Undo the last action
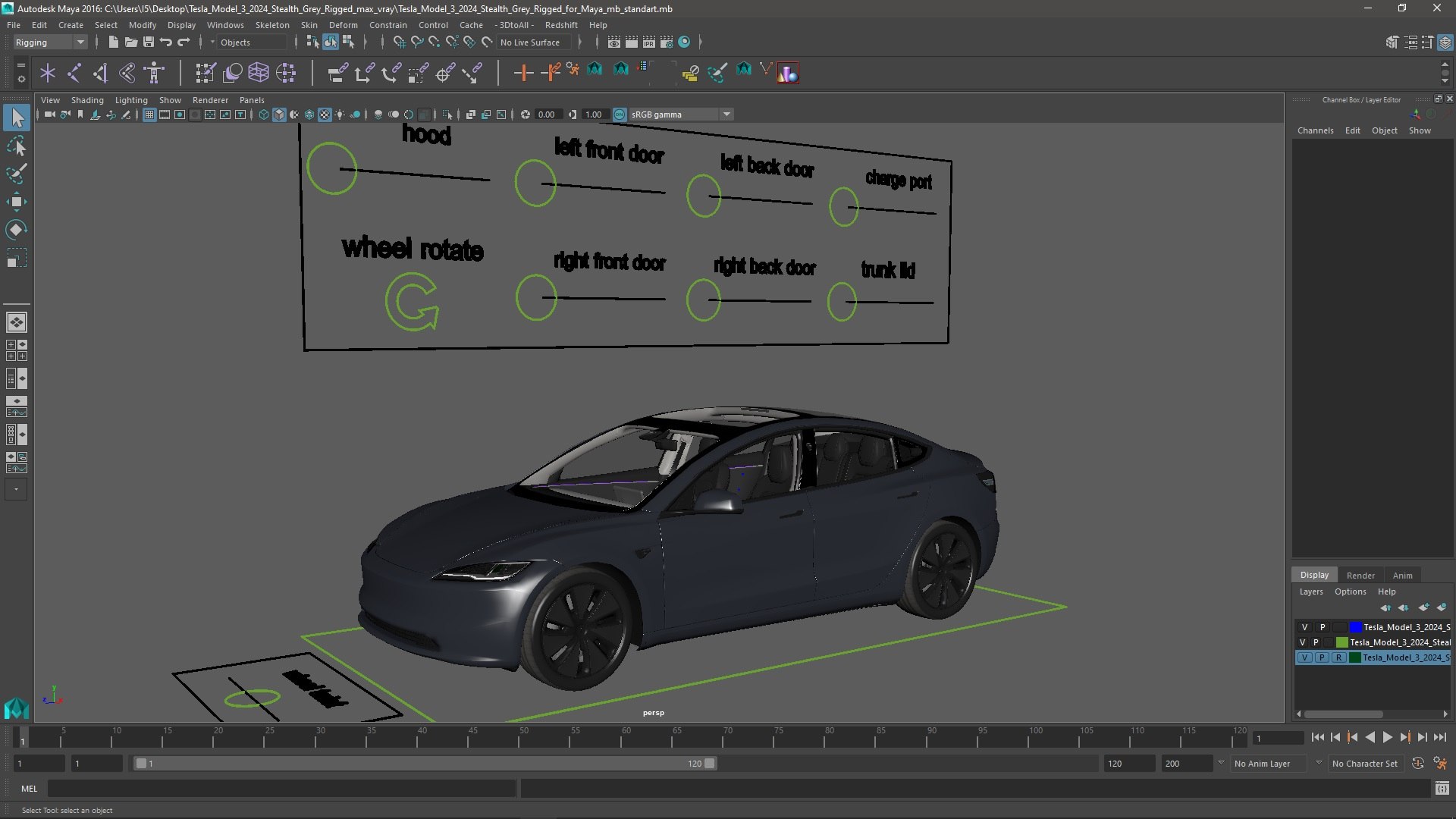Viewport: 1456px width, 819px height. pos(166,42)
